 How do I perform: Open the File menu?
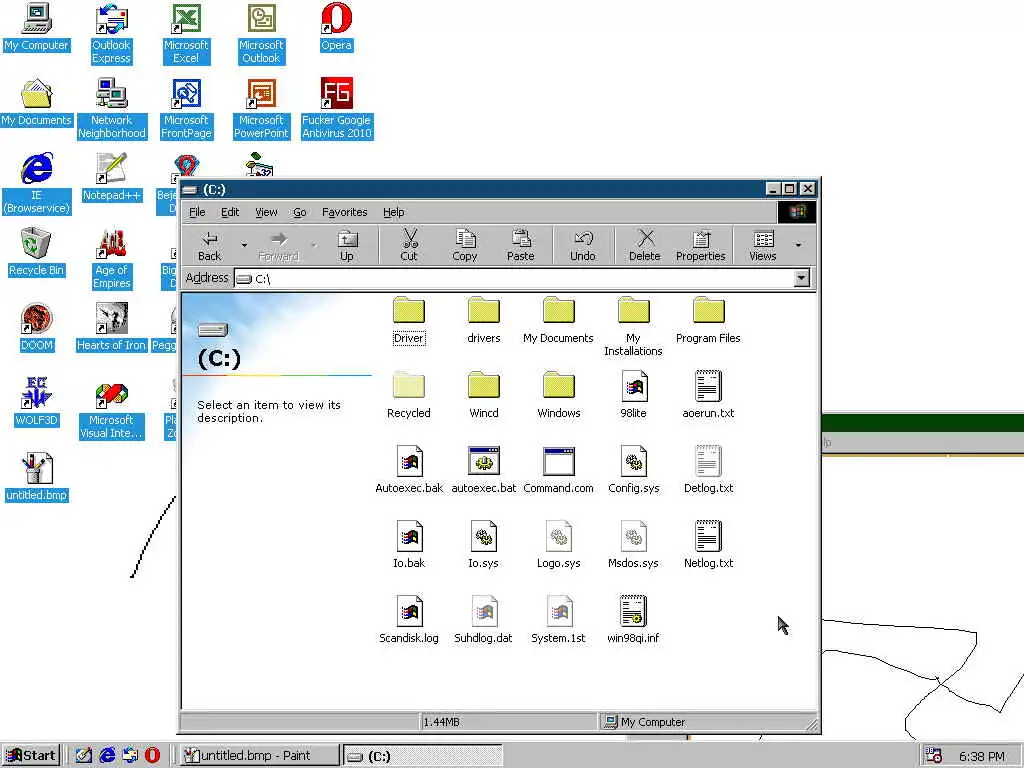pos(197,212)
